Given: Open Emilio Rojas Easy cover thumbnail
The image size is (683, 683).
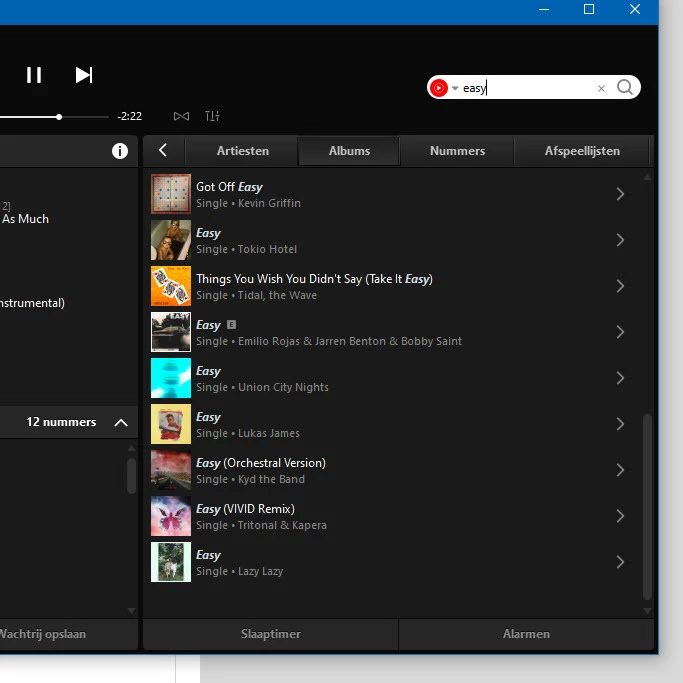Looking at the screenshot, I should click(171, 332).
